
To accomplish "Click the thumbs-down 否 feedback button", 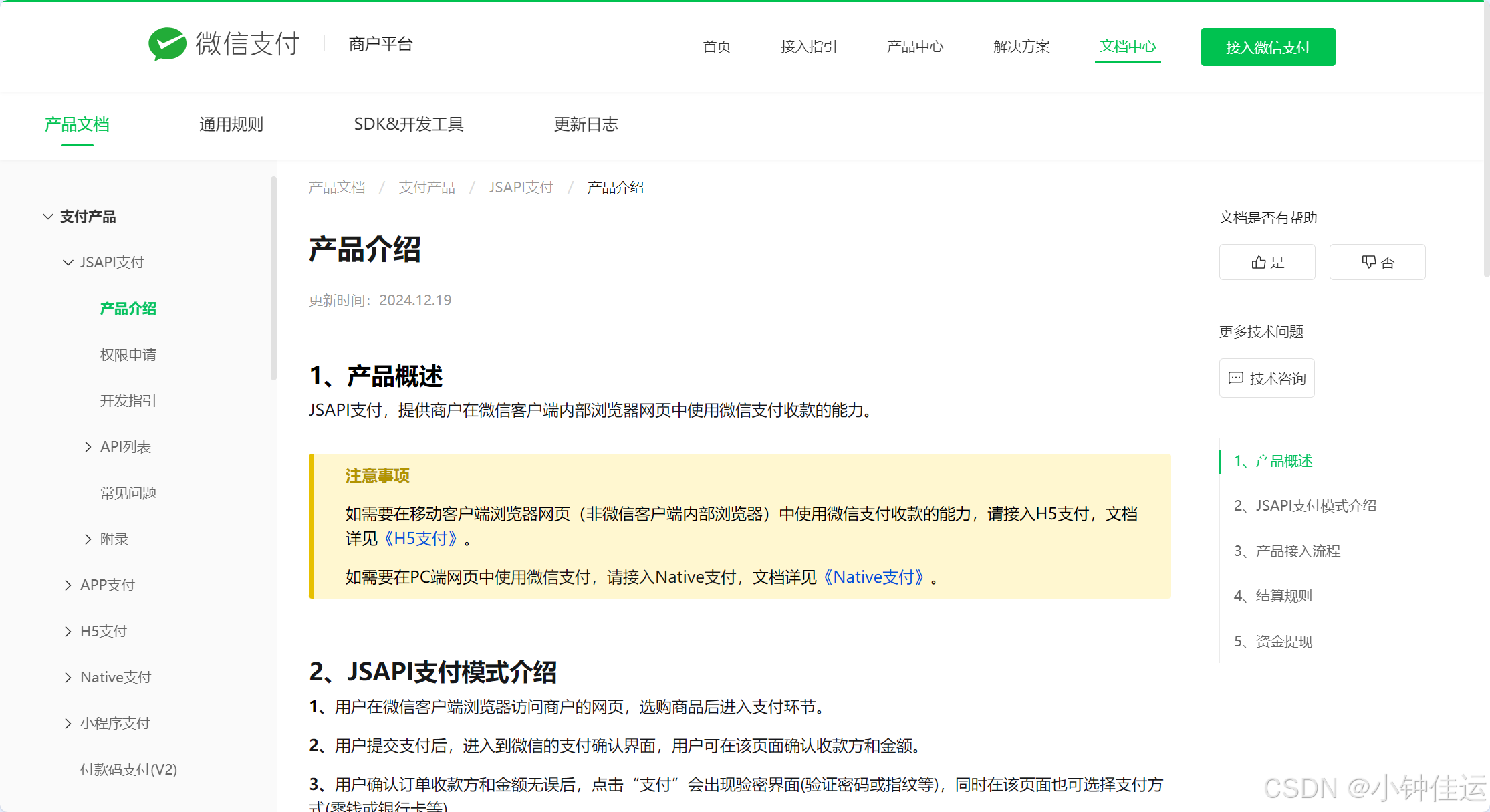I will point(1377,262).
